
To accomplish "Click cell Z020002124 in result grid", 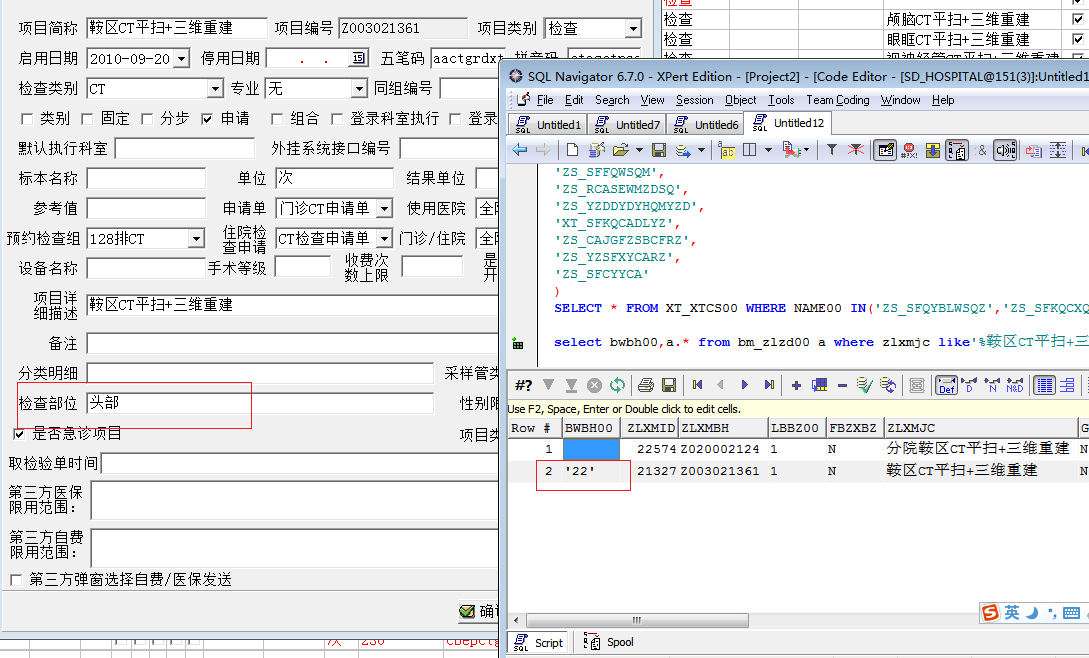I will click(x=722, y=450).
